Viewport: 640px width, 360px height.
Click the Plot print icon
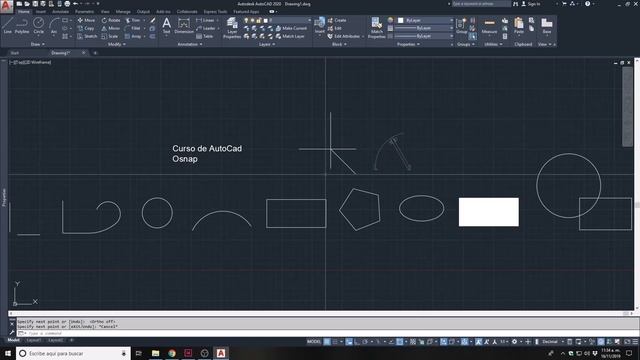[x=67, y=4]
